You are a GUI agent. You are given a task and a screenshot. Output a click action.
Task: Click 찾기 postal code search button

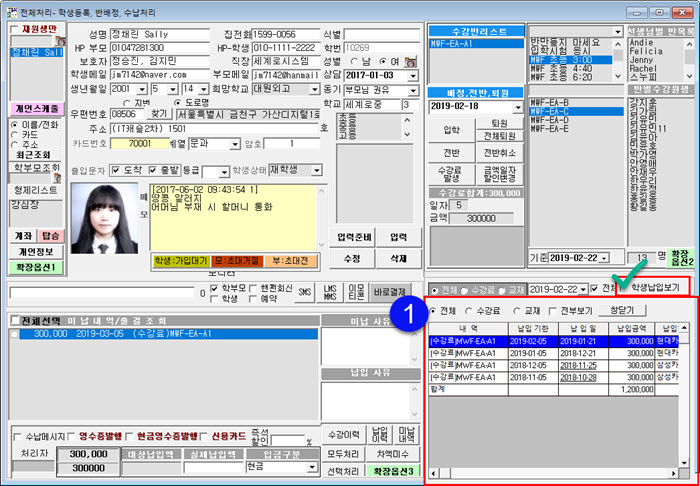(x=159, y=113)
